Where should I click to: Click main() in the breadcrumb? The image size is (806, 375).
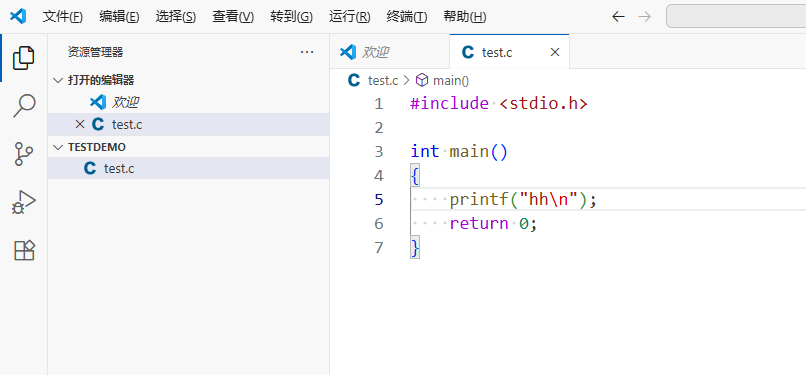click(x=451, y=81)
